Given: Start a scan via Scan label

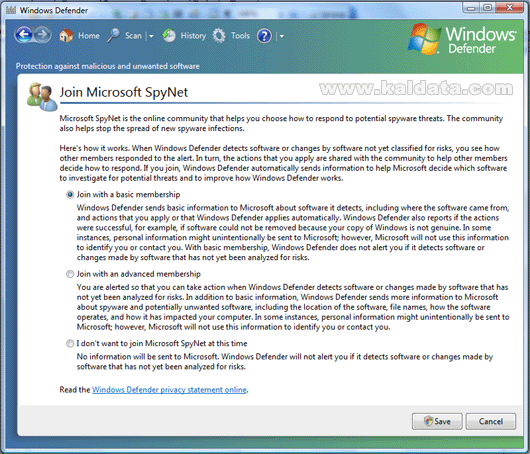Looking at the screenshot, I should click(x=133, y=35).
